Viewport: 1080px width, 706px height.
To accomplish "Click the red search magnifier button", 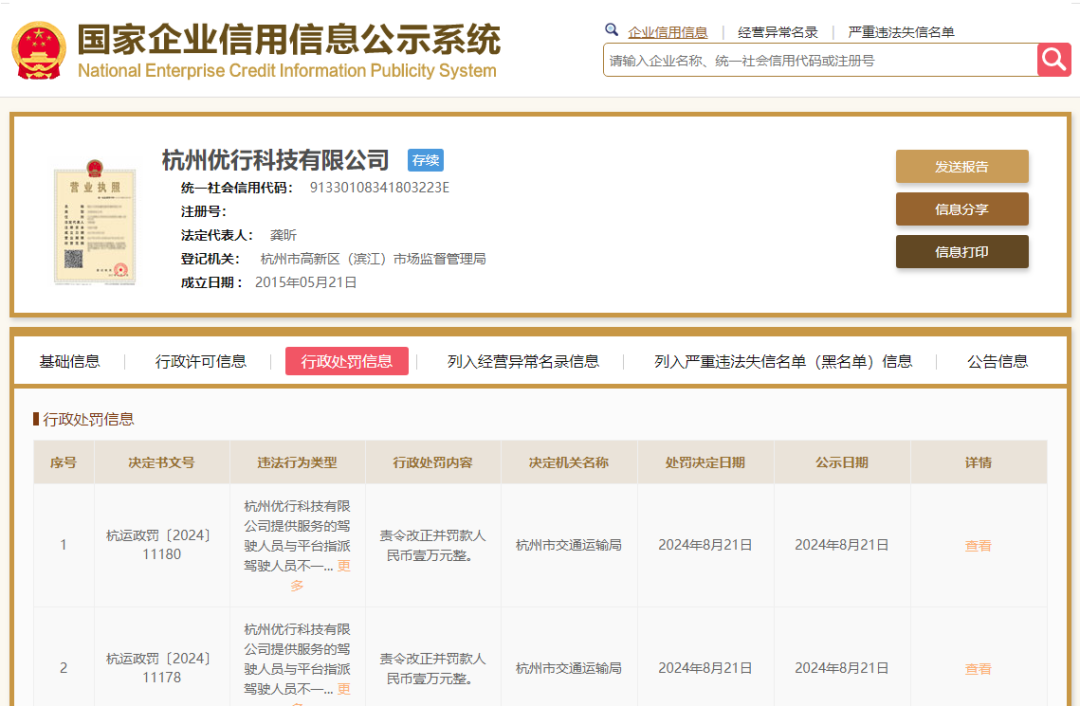I will tap(1054, 60).
